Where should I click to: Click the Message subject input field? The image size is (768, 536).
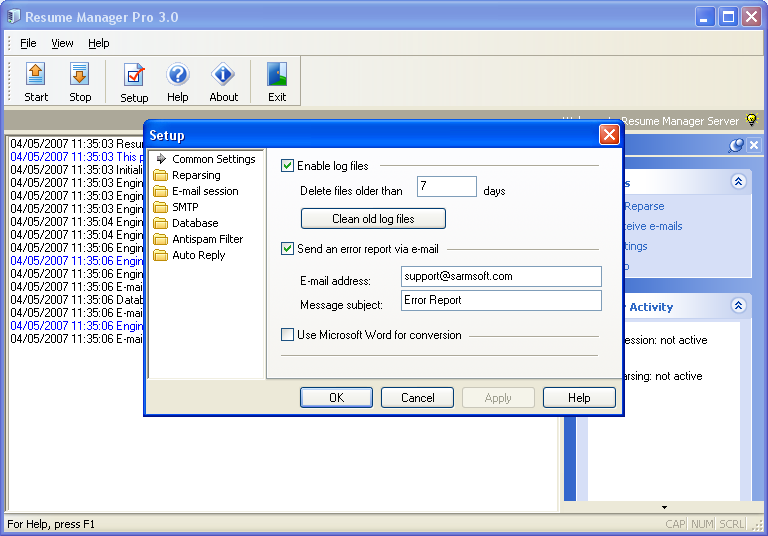pyautogui.click(x=501, y=300)
